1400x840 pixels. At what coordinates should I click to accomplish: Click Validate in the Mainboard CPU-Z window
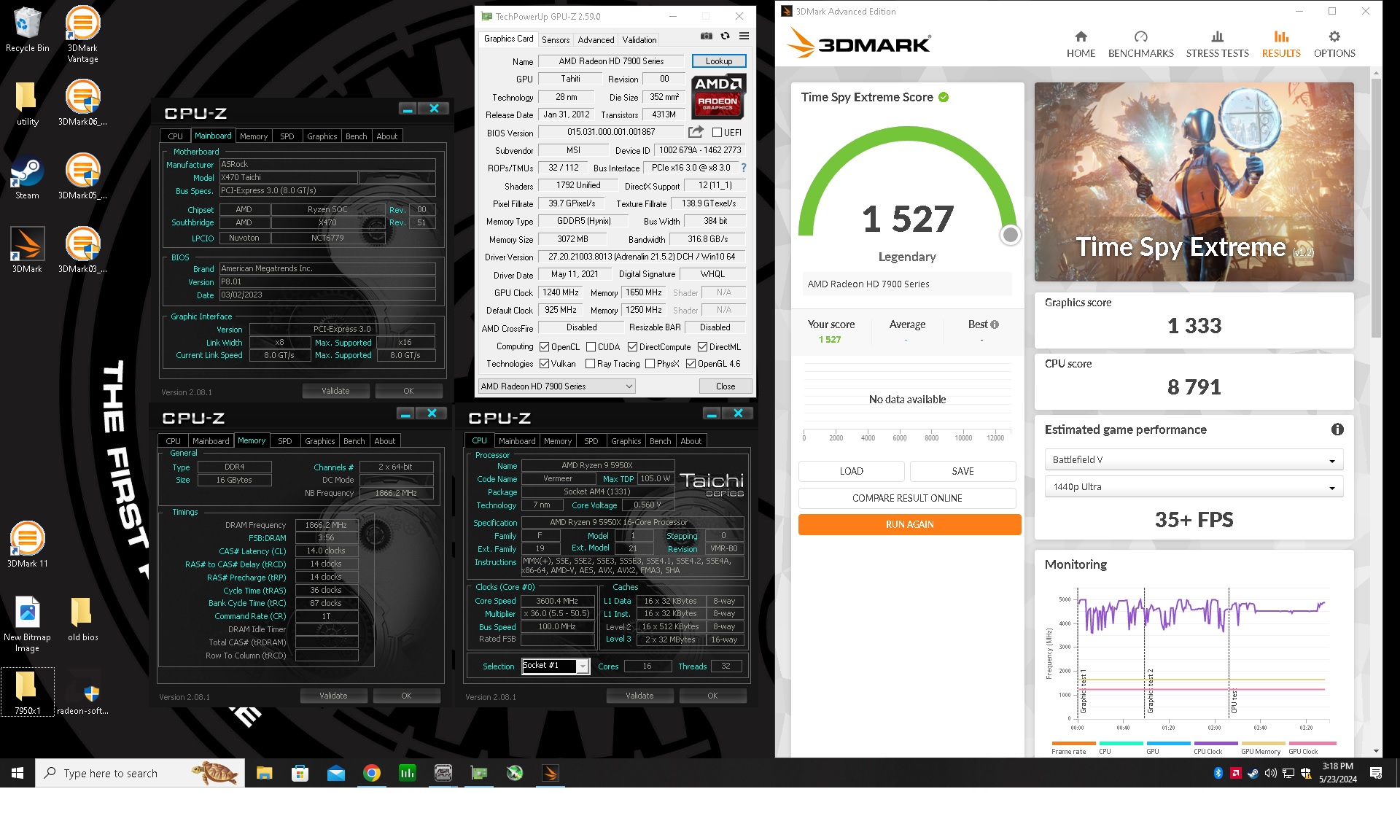point(335,391)
